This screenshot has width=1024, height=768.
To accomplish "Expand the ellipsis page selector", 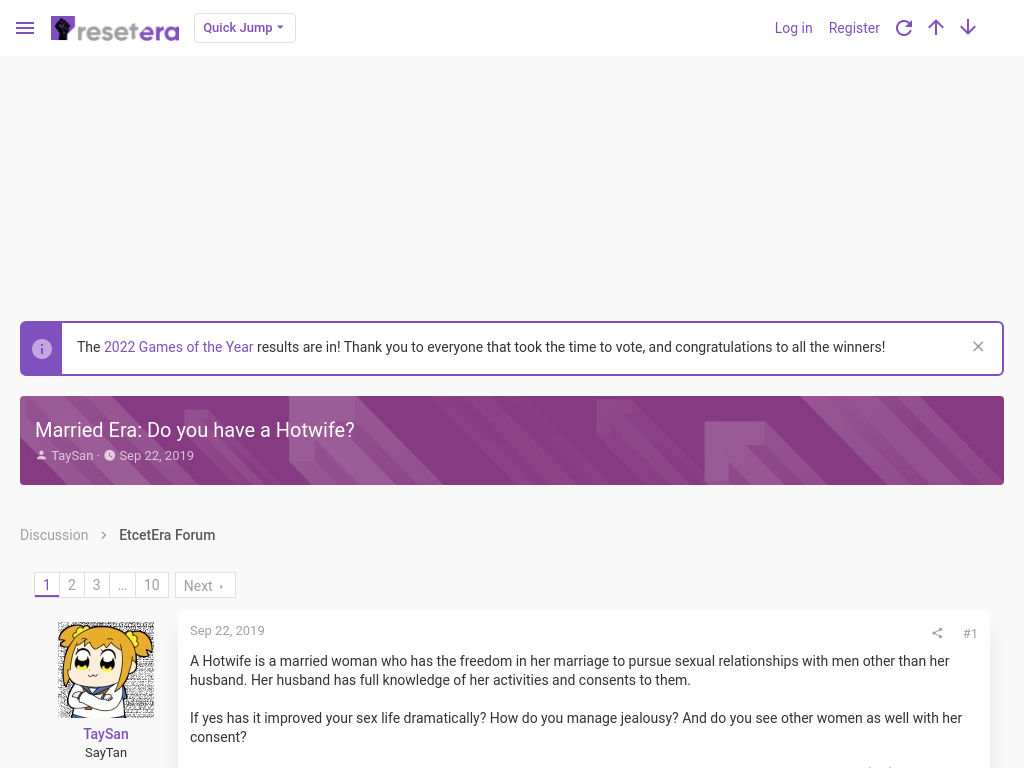I will [x=122, y=585].
